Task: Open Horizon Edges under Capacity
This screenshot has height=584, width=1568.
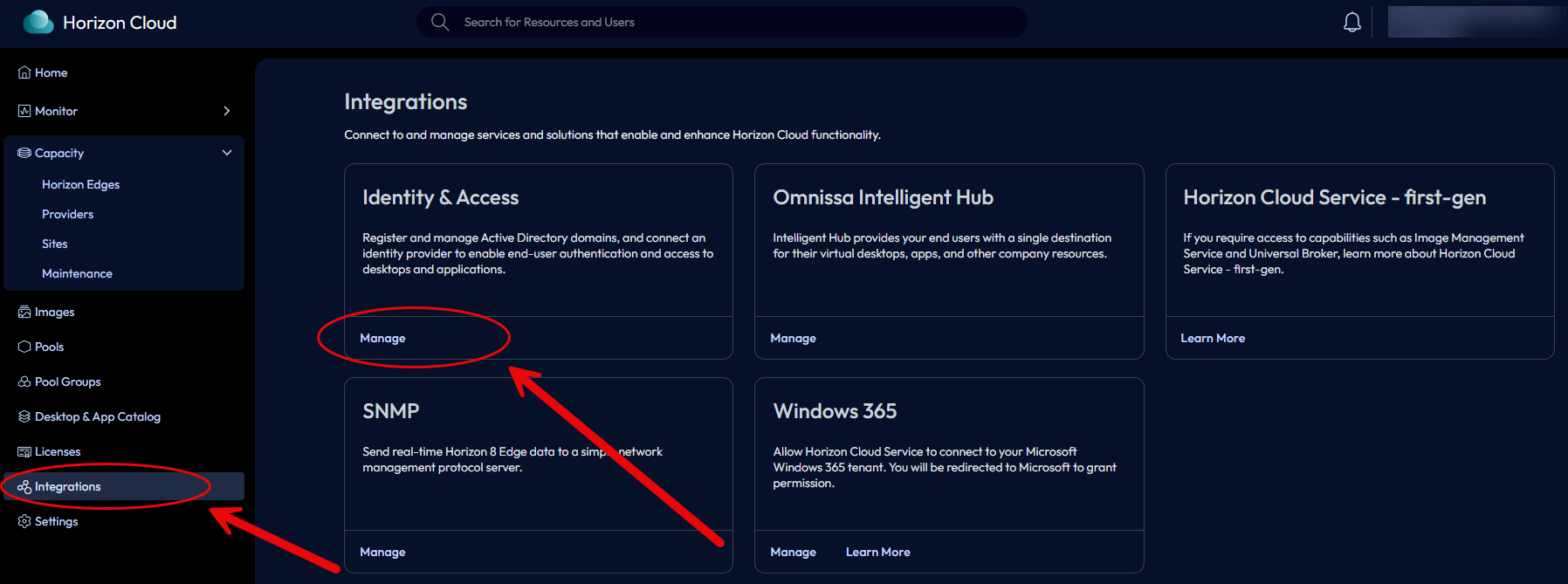Action: 80,184
